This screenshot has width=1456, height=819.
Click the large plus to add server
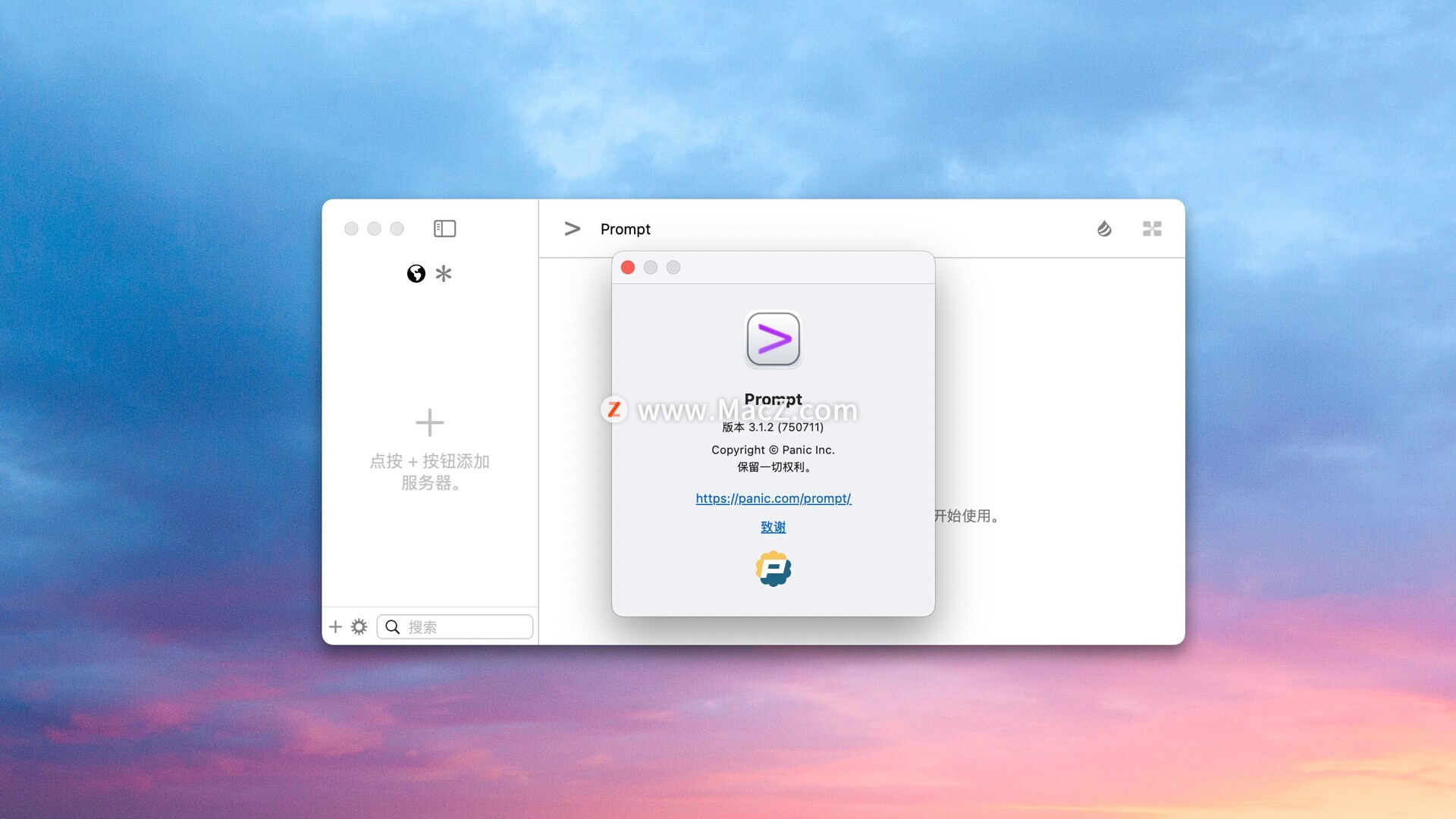tap(429, 423)
